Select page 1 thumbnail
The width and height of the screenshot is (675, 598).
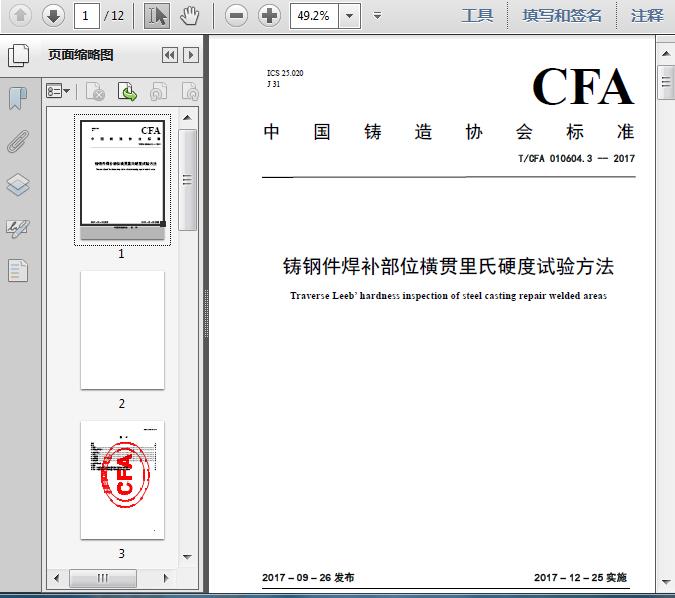122,180
